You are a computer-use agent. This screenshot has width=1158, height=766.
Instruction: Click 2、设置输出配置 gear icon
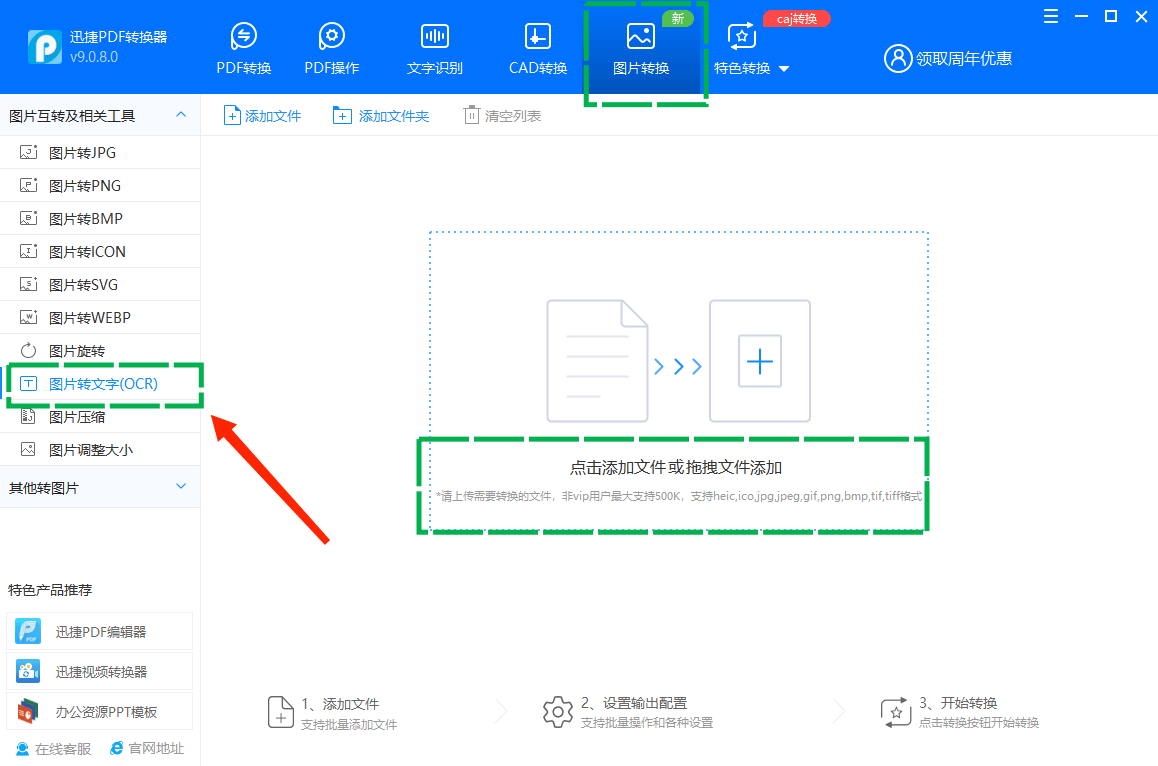(x=558, y=712)
